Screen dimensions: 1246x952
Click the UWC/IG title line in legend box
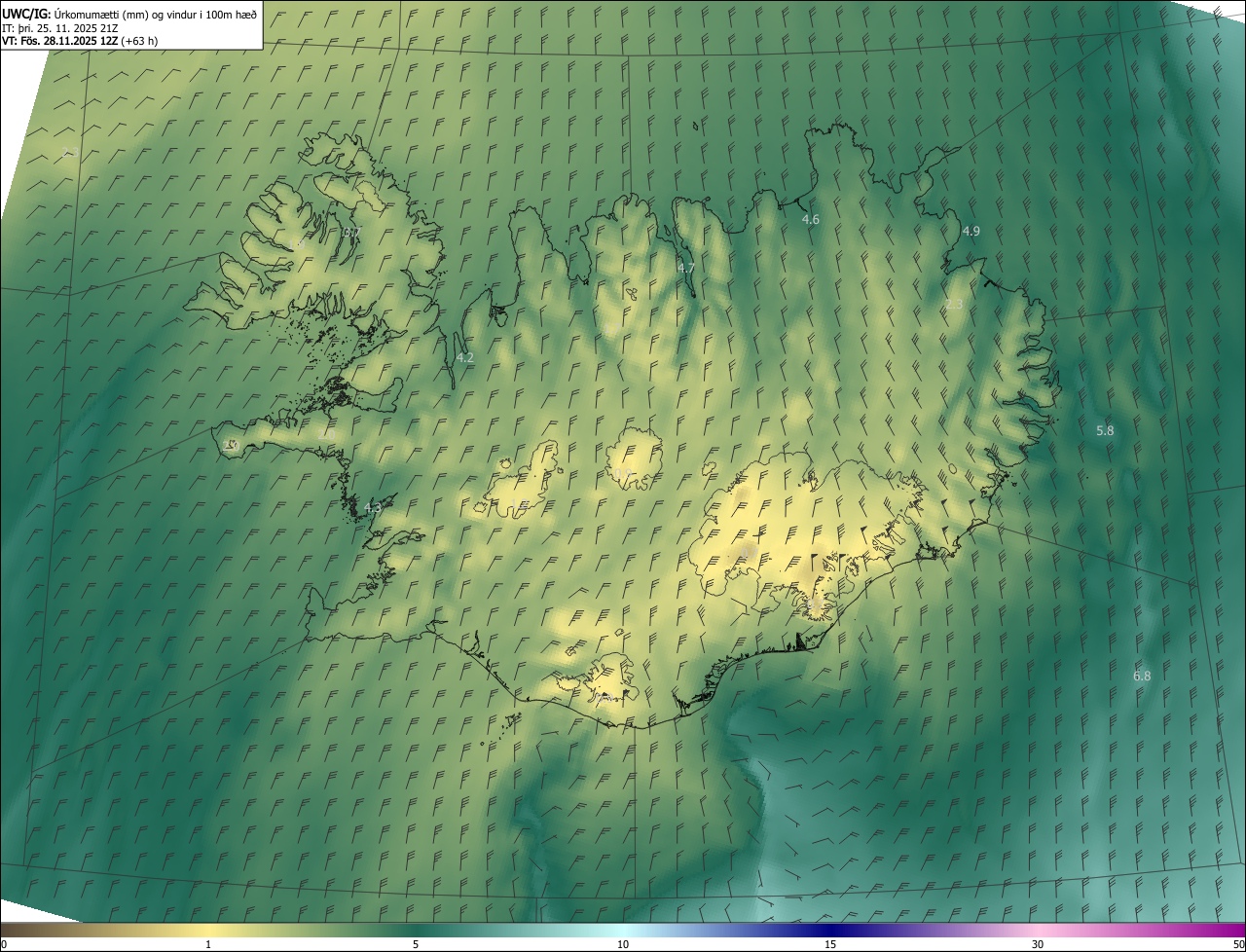[129, 14]
